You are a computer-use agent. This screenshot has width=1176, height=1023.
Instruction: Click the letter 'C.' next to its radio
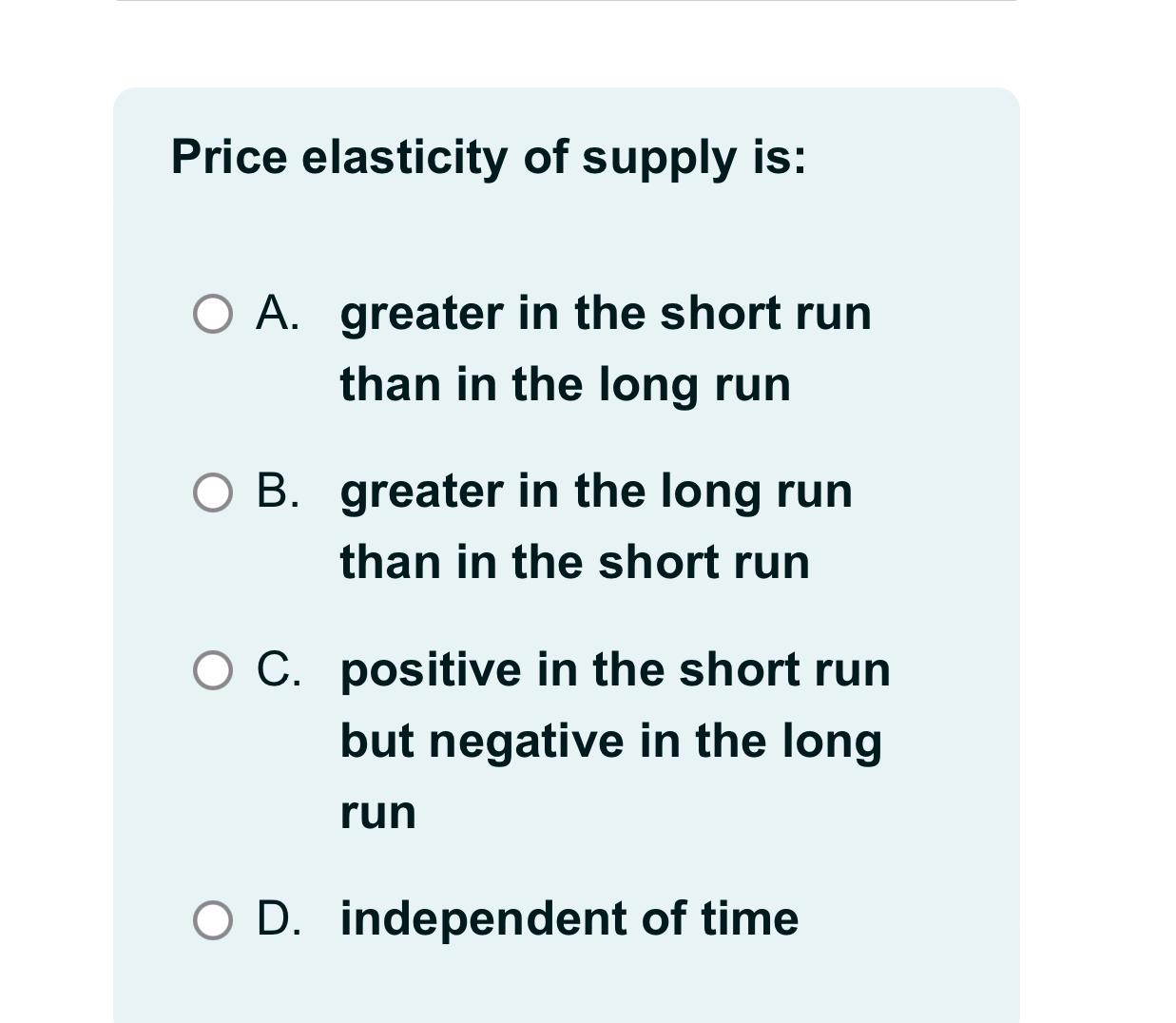[x=279, y=669]
